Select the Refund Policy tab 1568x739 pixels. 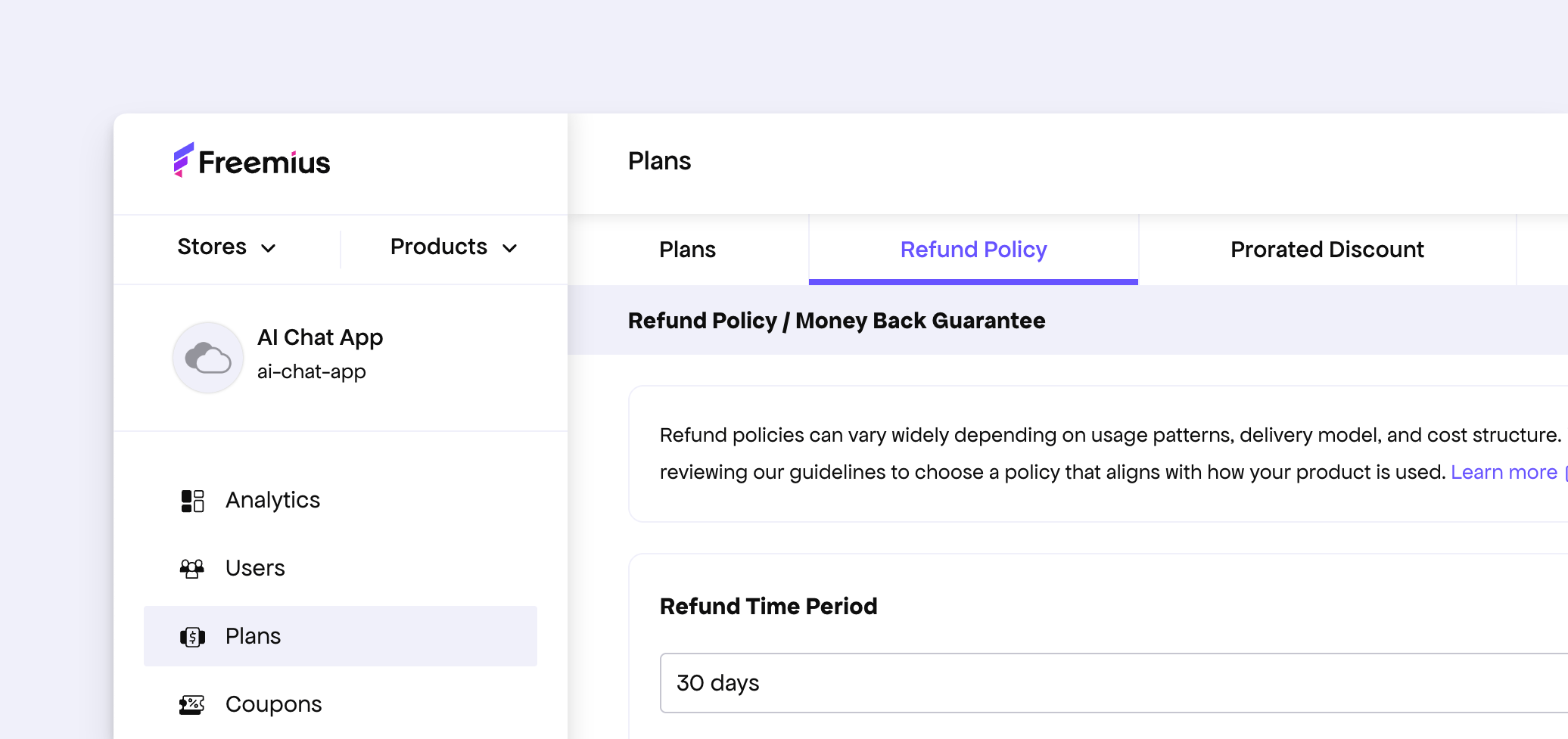[x=973, y=250]
